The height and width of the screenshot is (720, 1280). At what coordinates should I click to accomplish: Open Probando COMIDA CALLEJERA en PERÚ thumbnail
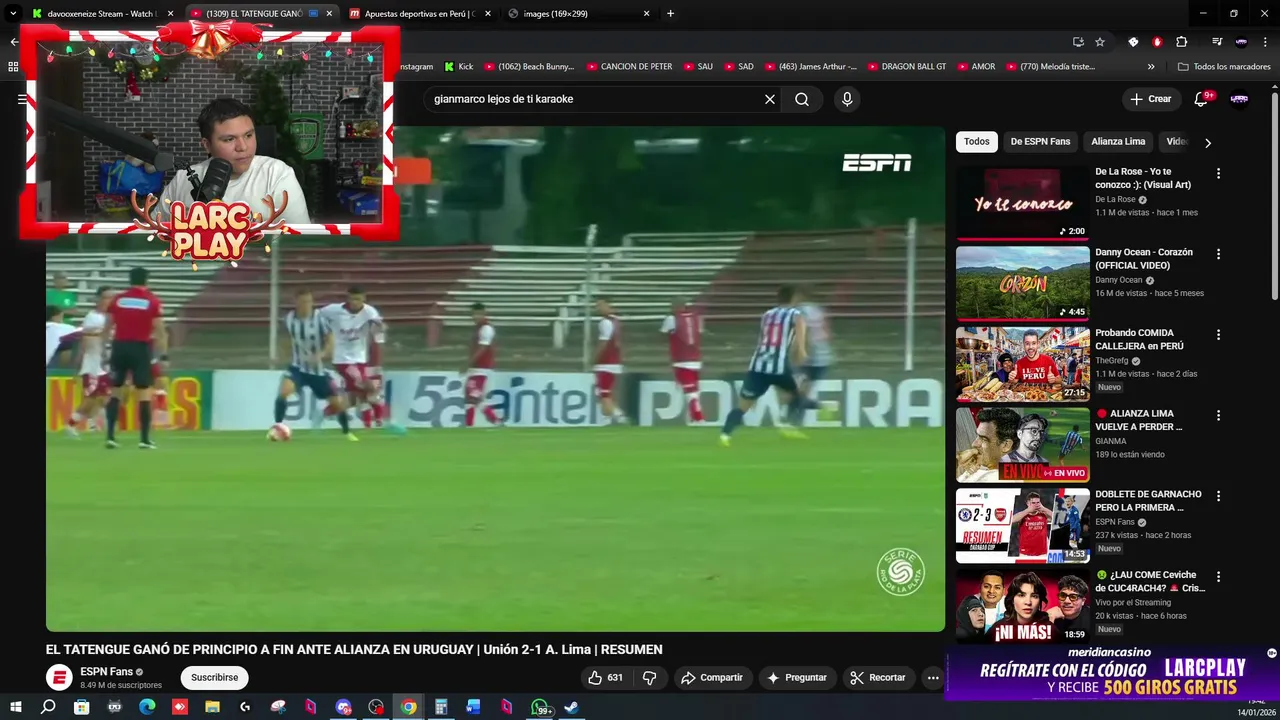click(x=1022, y=364)
